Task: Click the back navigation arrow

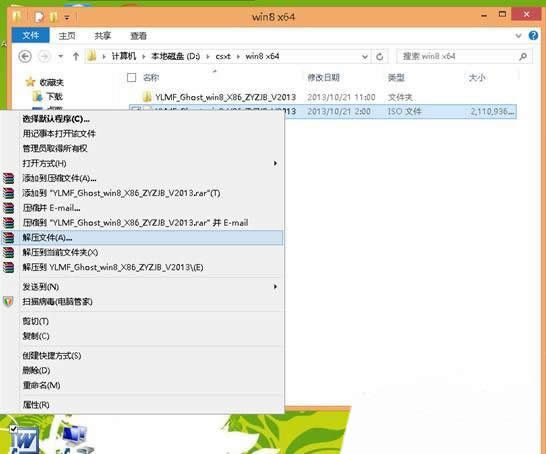Action: 25,56
